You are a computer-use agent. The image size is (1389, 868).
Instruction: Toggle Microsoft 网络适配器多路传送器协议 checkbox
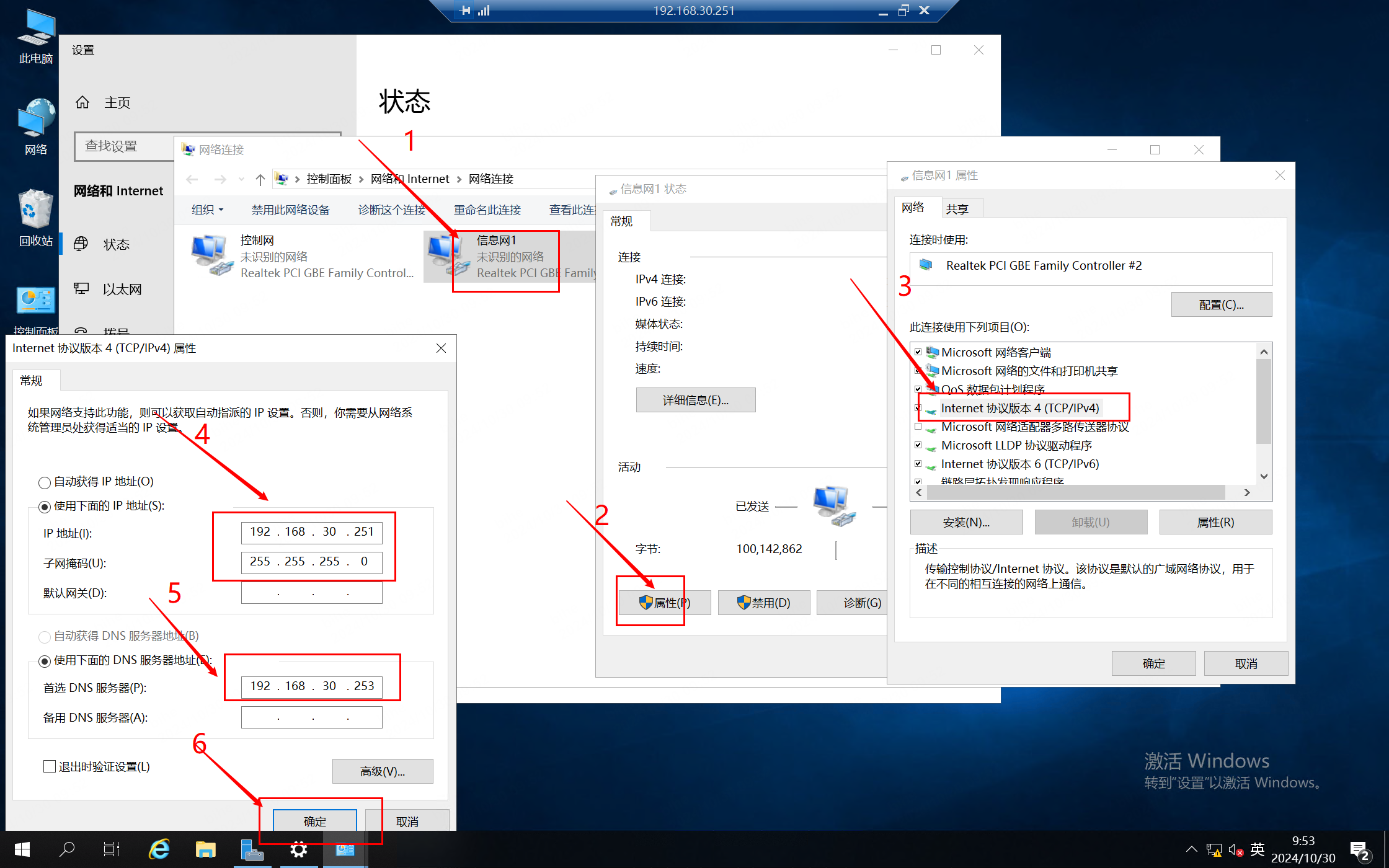pyautogui.click(x=918, y=427)
